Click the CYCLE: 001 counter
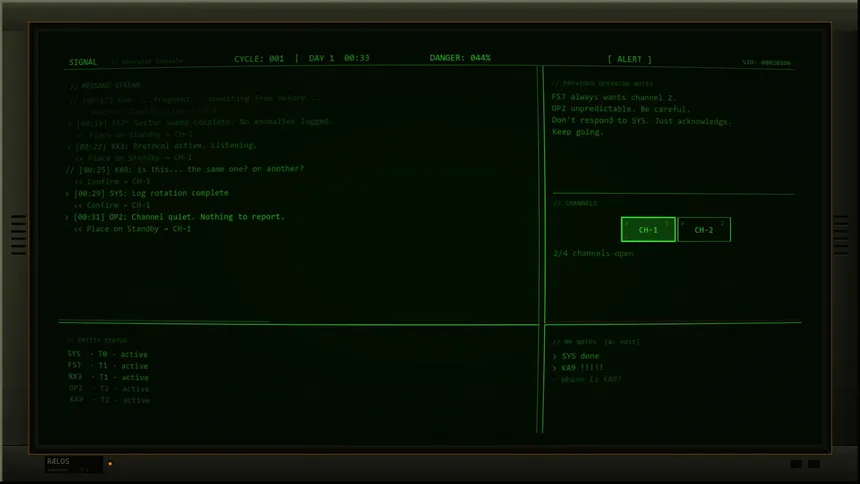 [x=259, y=59]
